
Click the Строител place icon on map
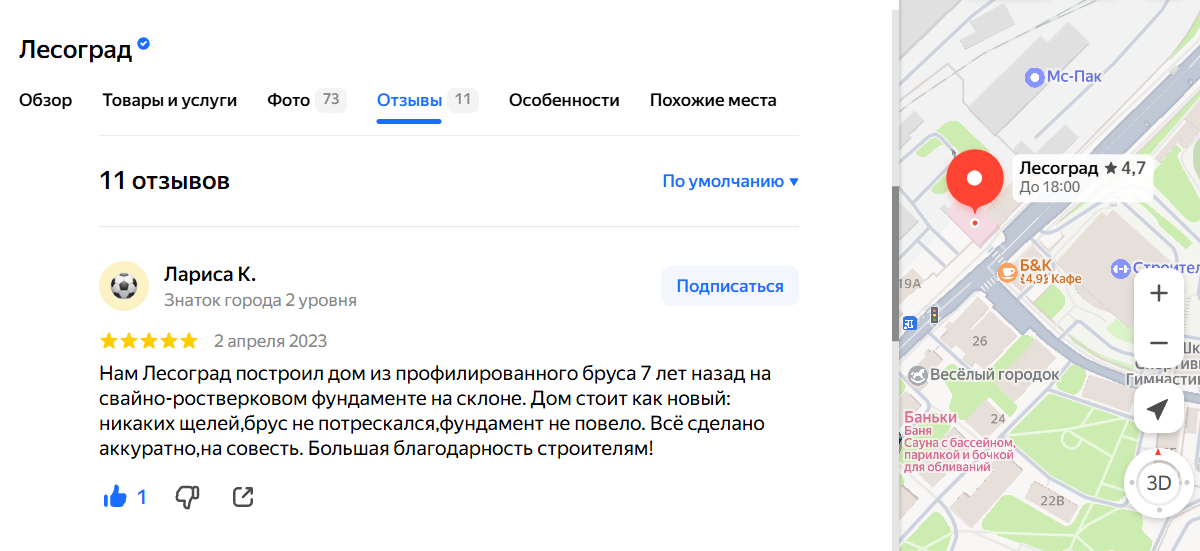[1120, 268]
